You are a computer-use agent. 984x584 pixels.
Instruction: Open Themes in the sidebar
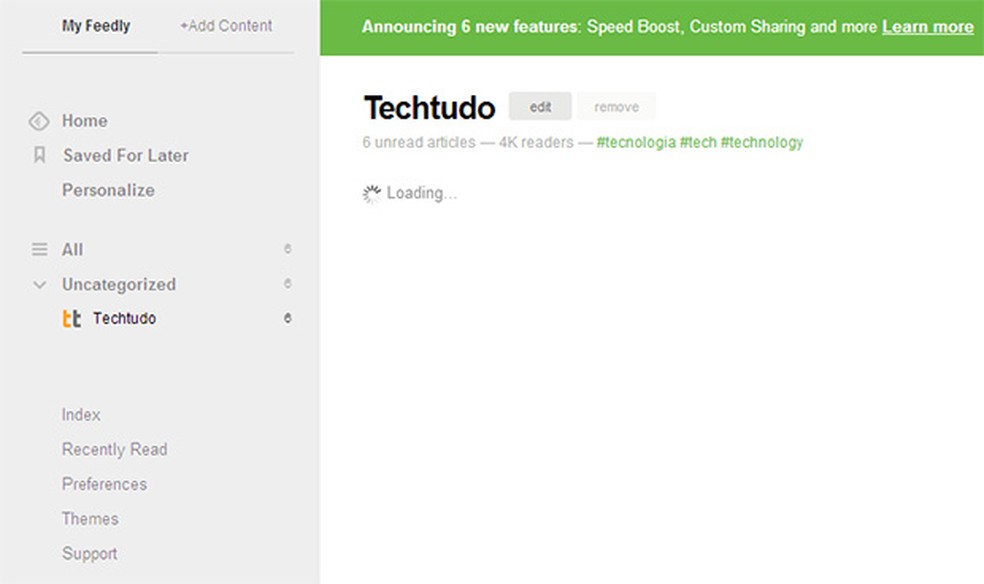tap(90, 519)
